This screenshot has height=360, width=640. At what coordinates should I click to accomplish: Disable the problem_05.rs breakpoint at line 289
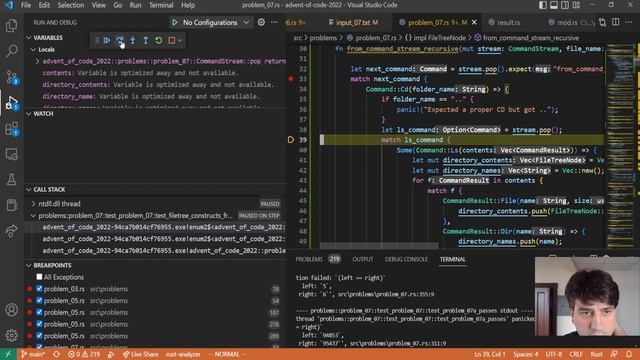[39, 336]
